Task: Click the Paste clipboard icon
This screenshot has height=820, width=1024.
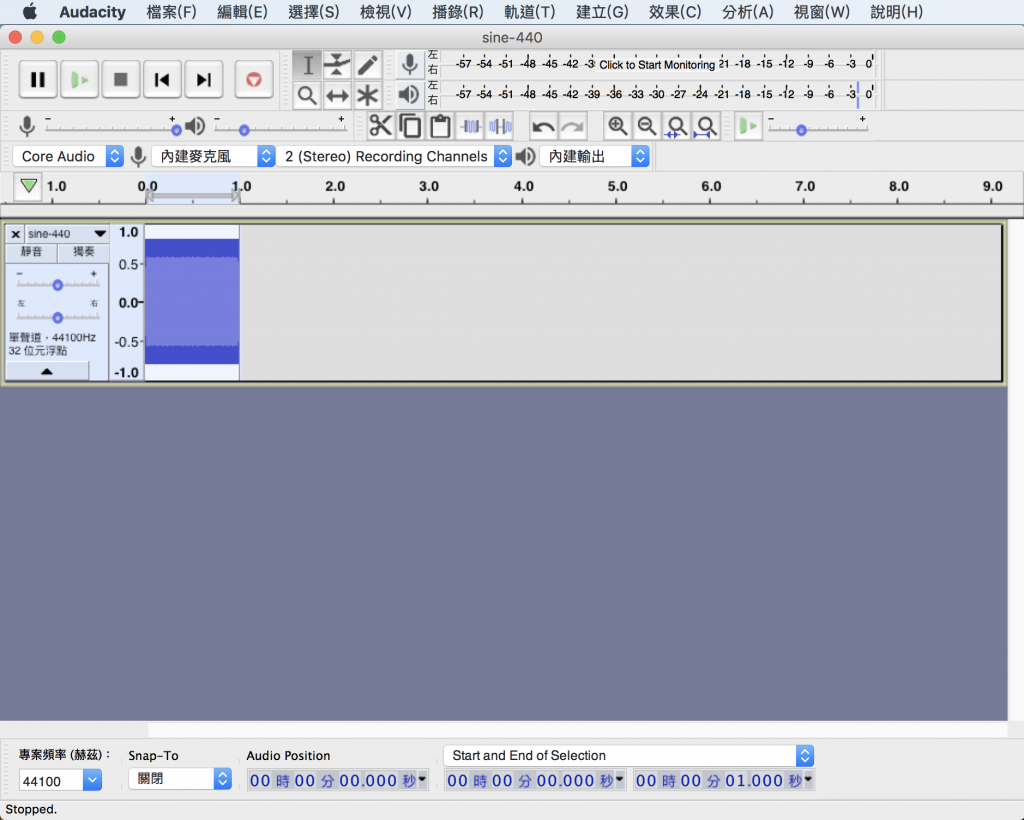Action: (440, 126)
